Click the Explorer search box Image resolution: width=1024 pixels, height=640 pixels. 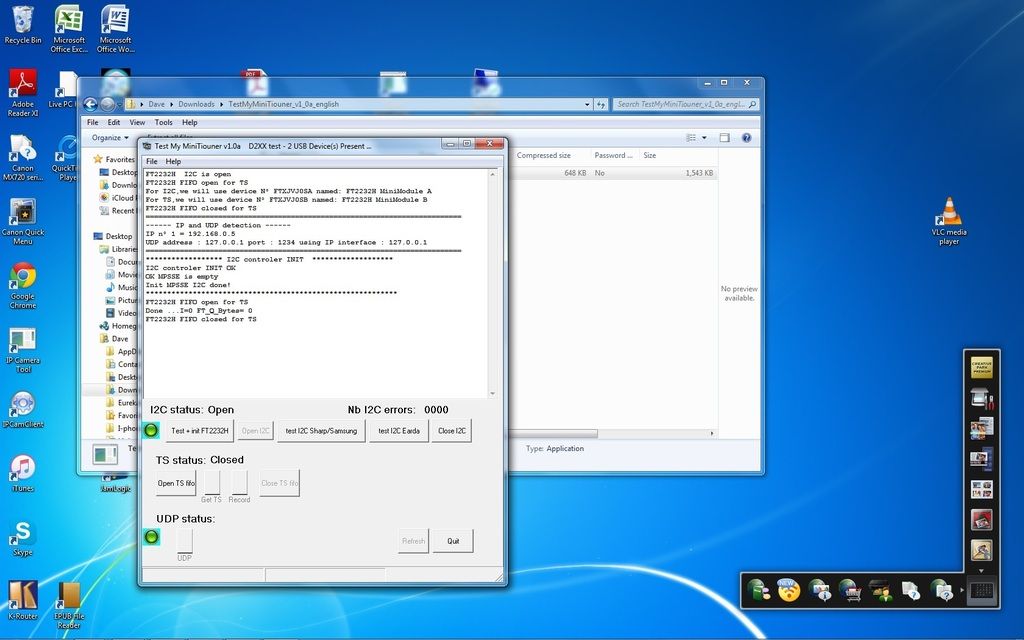pyautogui.click(x=686, y=104)
